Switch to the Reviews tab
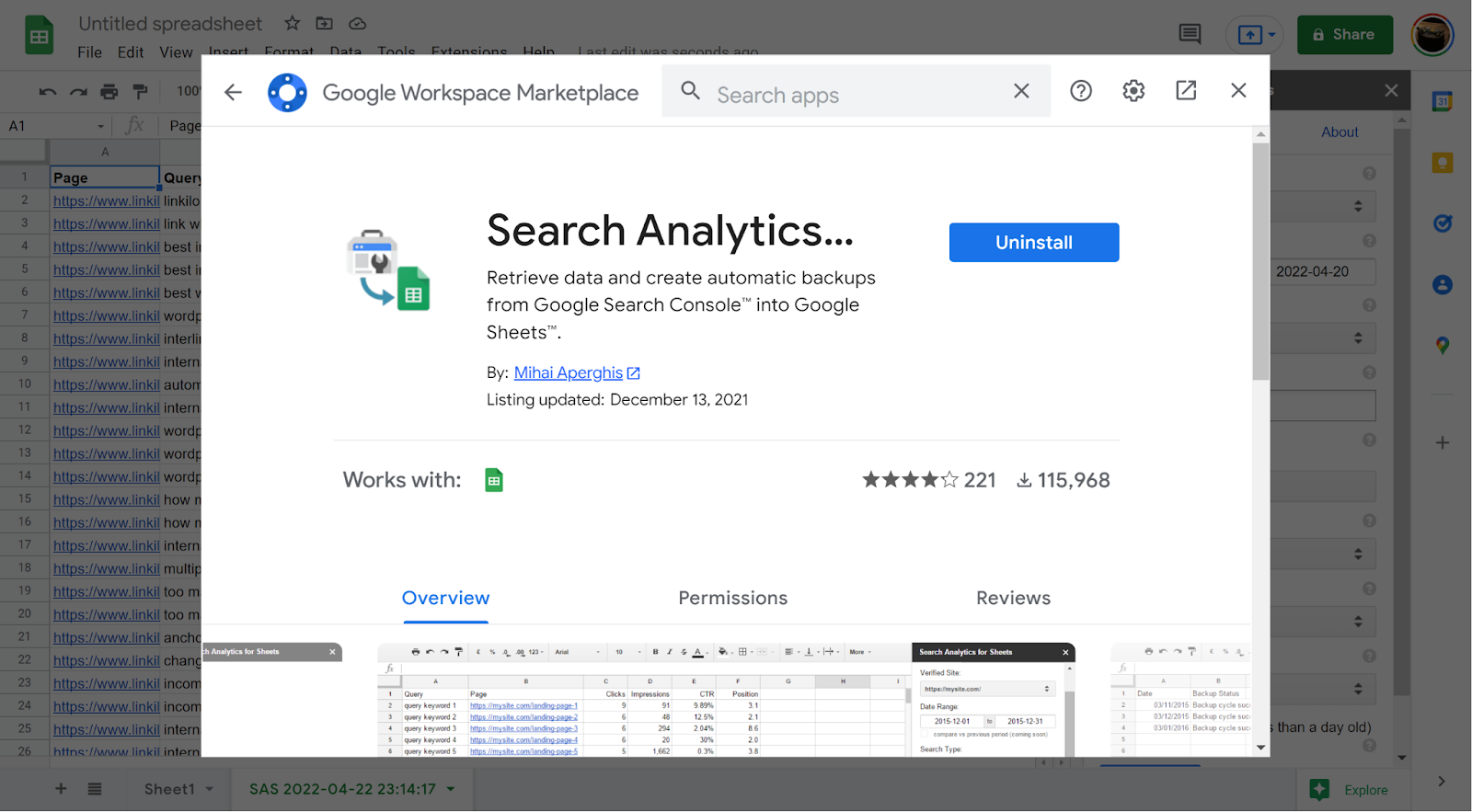1472x812 pixels. click(1013, 598)
